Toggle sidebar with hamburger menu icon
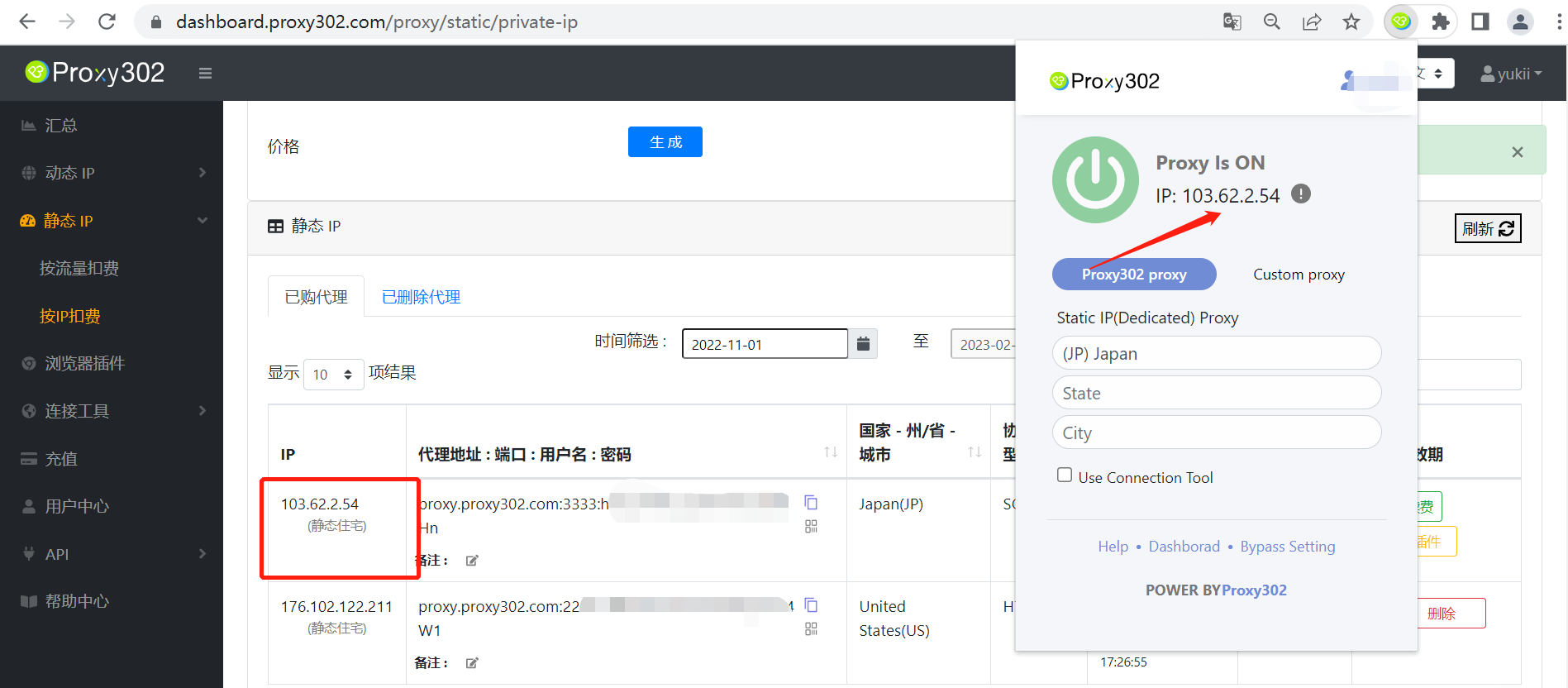Screen dimensions: 1568x688 point(205,74)
